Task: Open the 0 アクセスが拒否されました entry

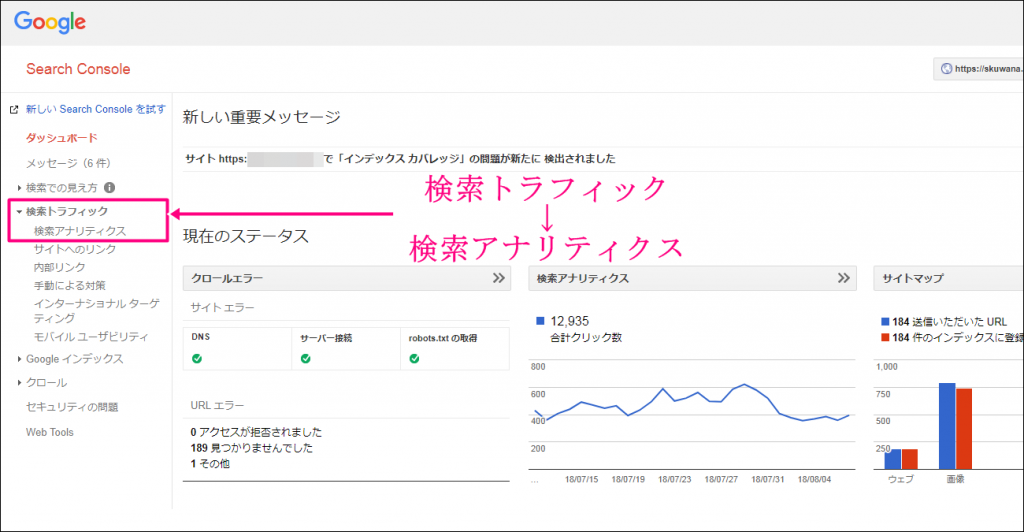Action: tap(256, 432)
